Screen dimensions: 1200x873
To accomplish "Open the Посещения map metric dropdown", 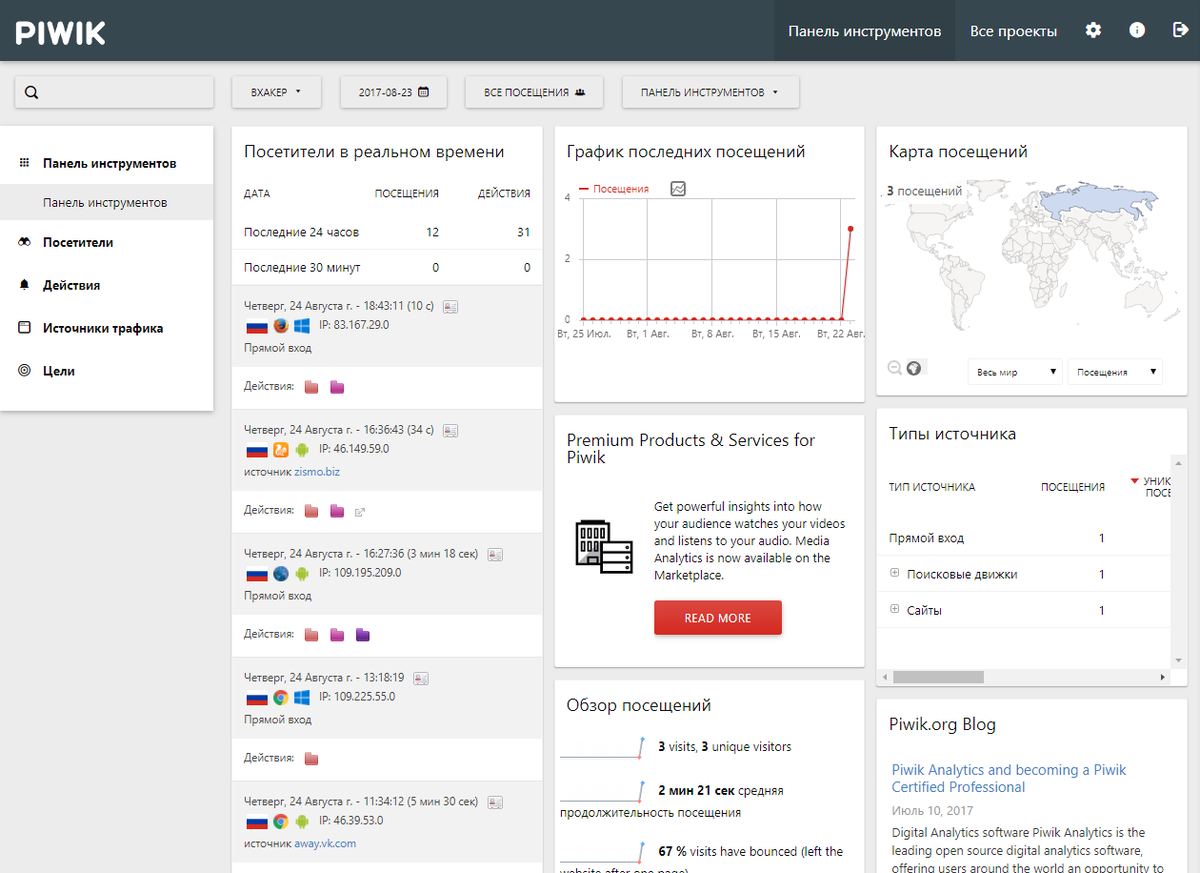I will (1115, 372).
